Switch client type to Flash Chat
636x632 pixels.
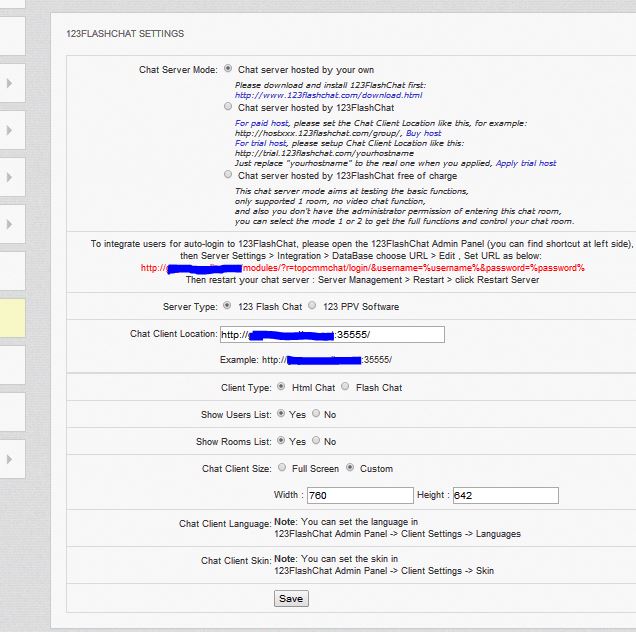(345, 387)
